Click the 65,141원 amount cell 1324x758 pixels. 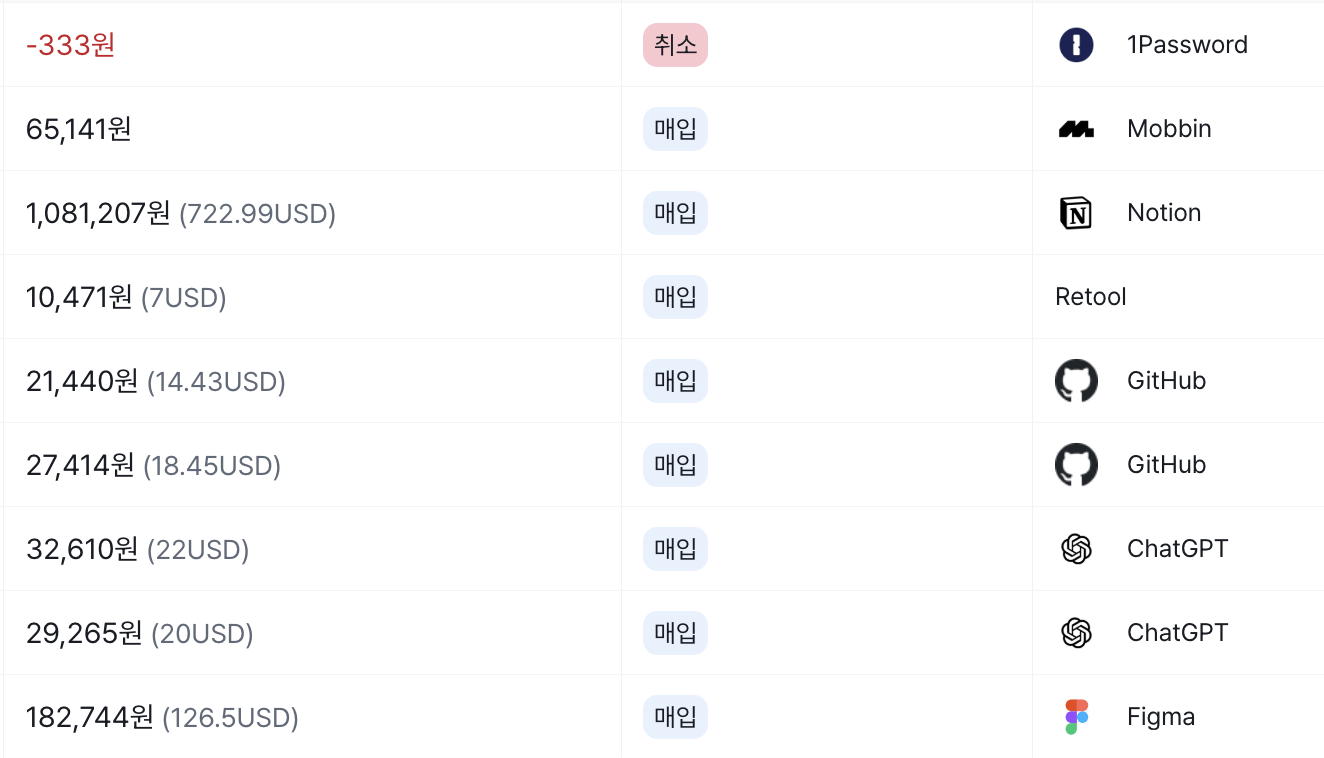coord(79,129)
